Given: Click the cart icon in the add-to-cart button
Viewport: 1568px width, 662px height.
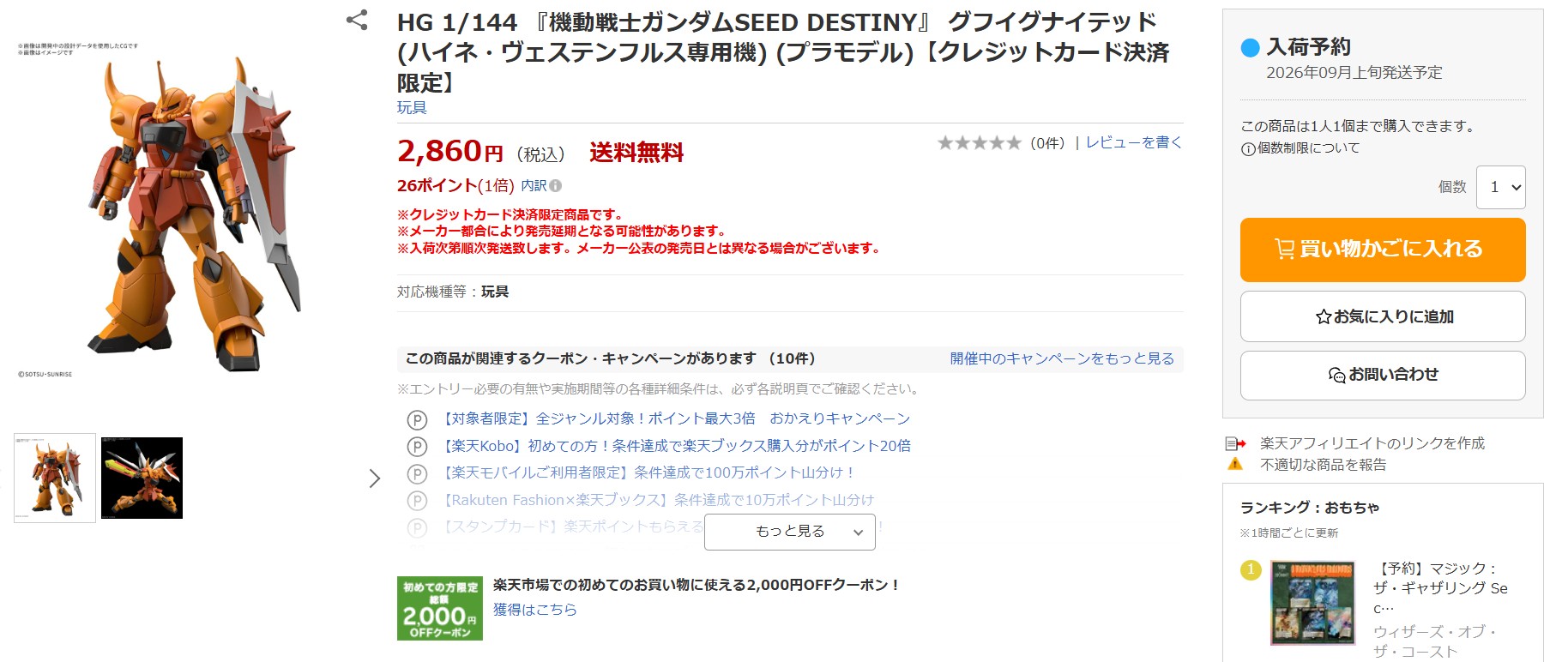Looking at the screenshot, I should coord(1284,250).
